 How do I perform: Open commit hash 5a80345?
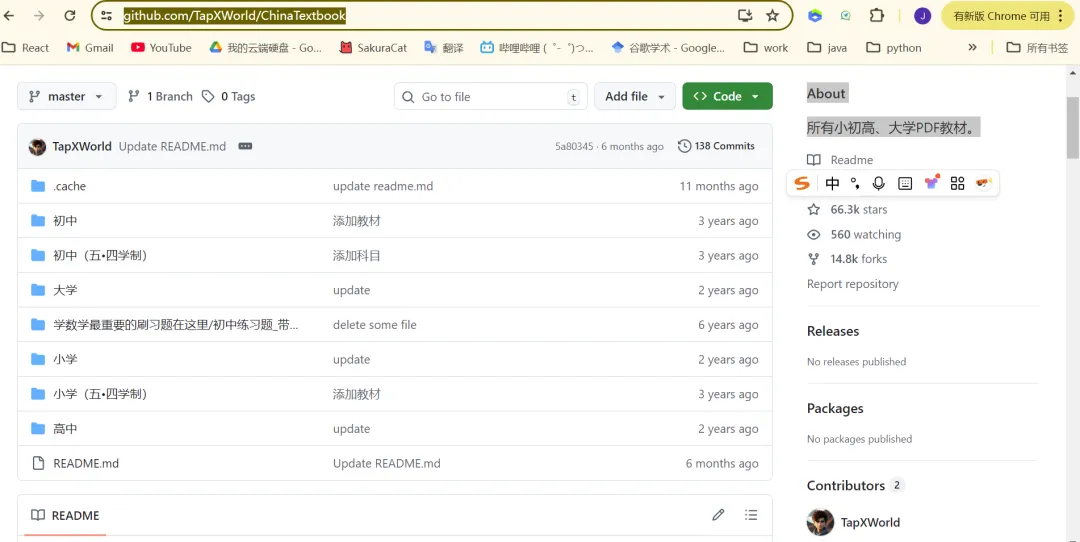tap(574, 147)
